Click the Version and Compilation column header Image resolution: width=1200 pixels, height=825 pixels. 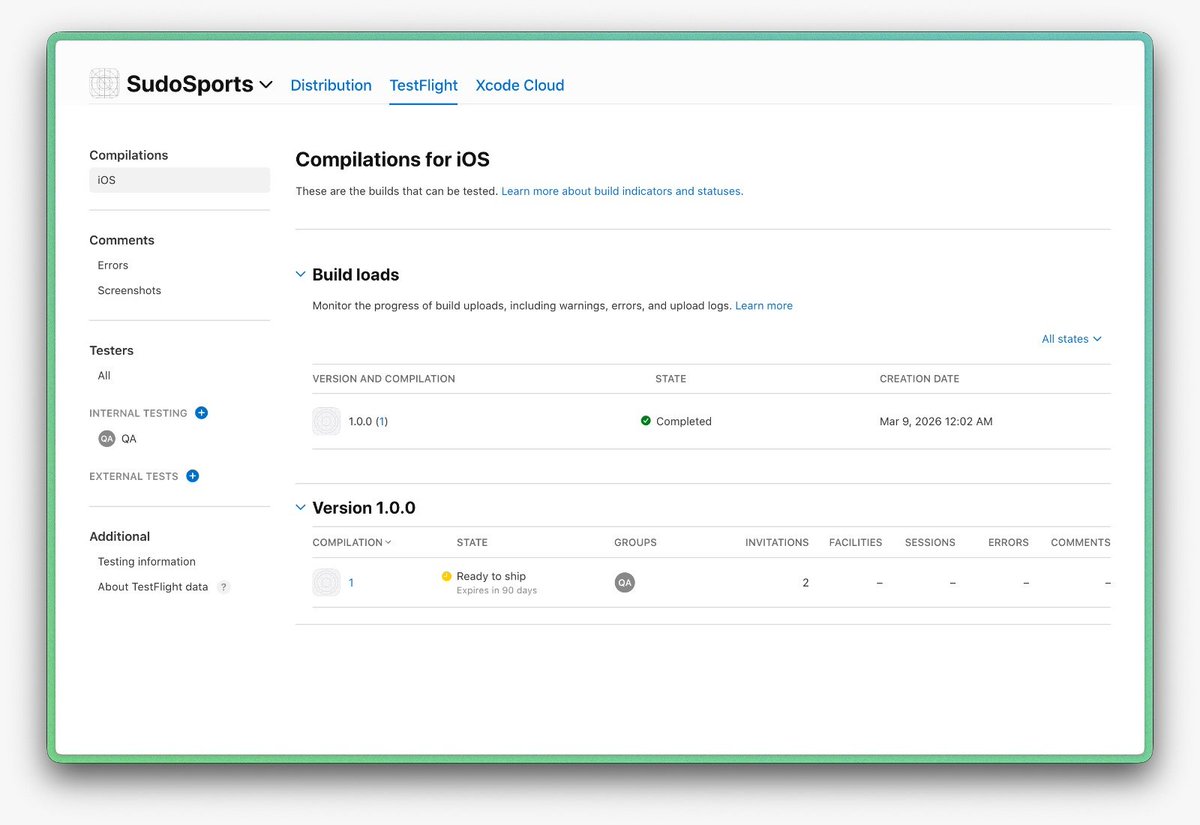click(384, 379)
